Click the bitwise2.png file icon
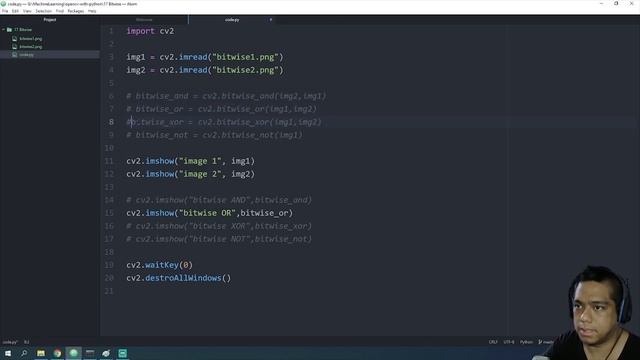This screenshot has width=640, height=360. point(15,47)
